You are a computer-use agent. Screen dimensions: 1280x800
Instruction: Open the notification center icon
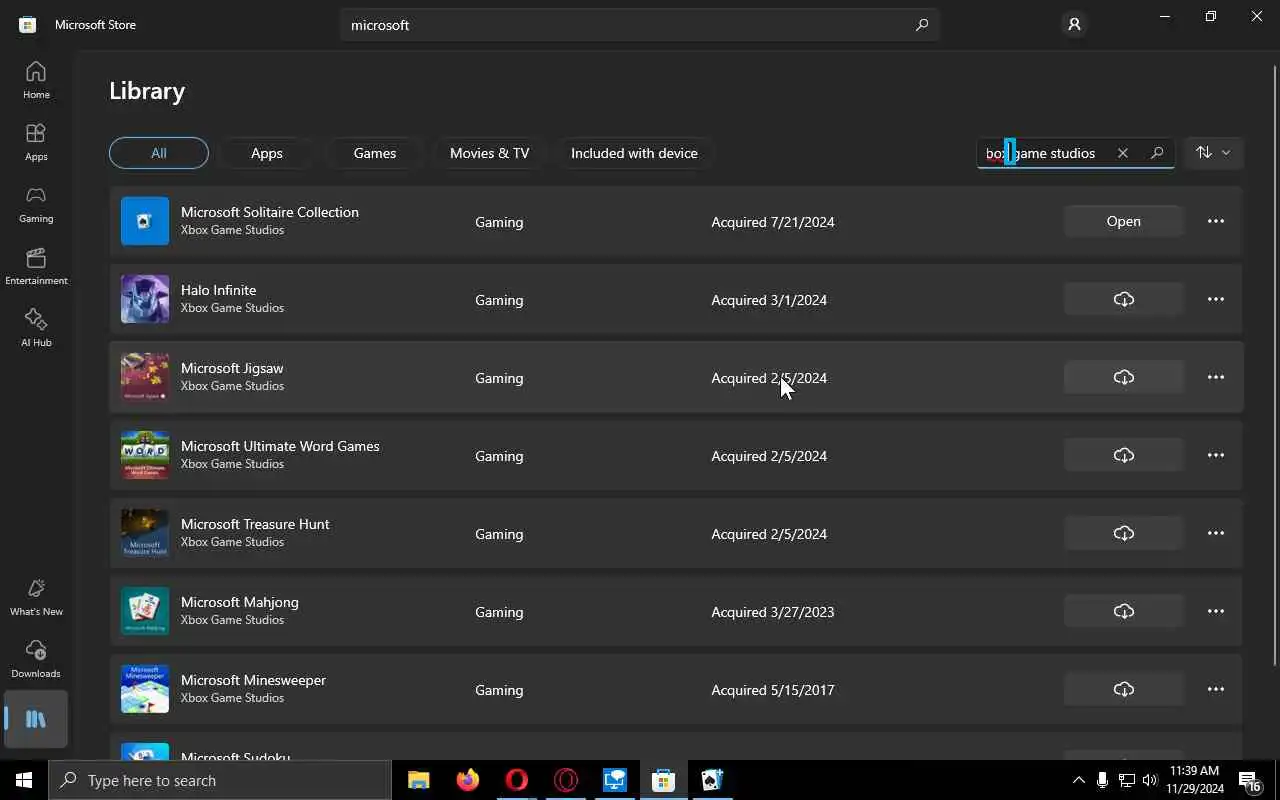coord(1249,780)
